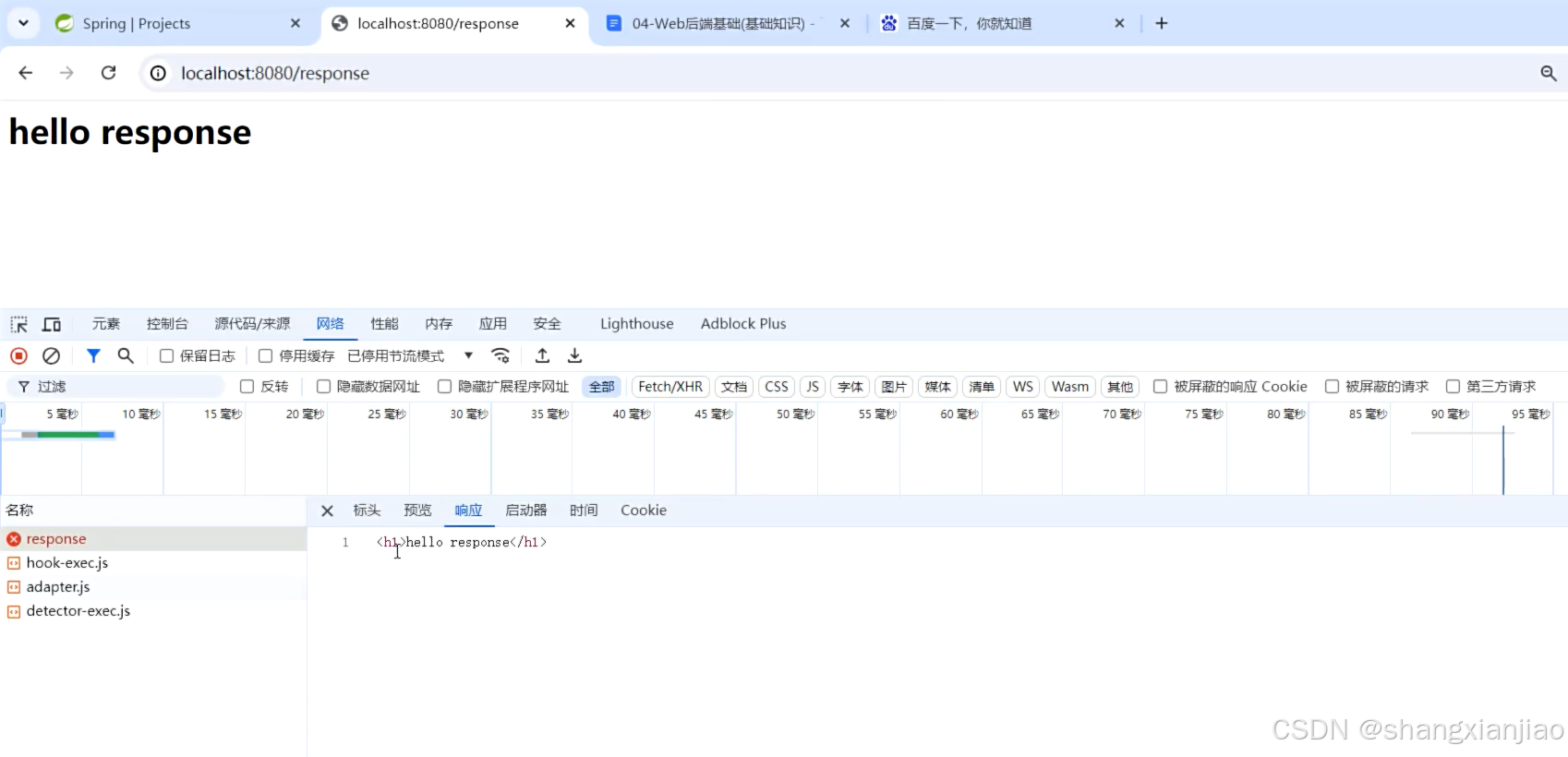Click the zoom magnifier icon in address bar

click(1549, 73)
